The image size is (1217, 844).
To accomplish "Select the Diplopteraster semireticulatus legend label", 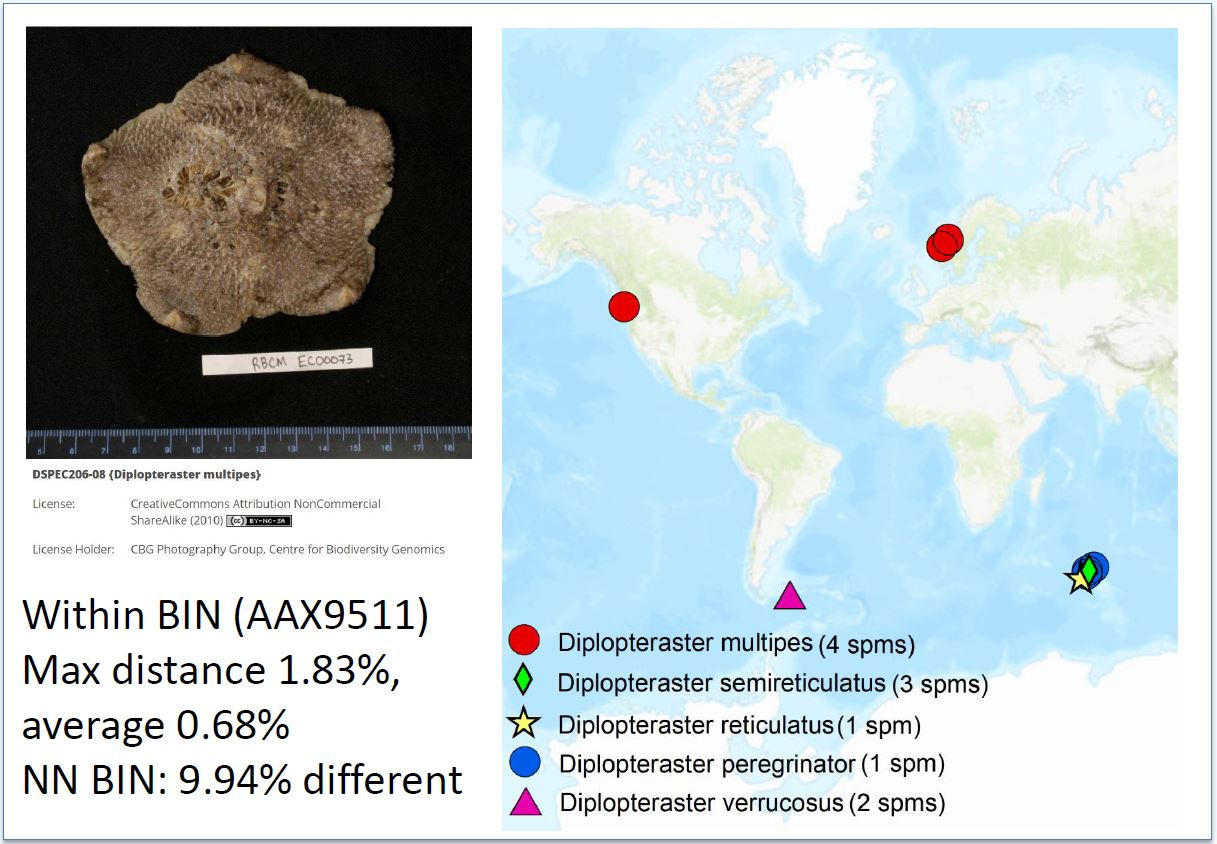I will click(721, 684).
